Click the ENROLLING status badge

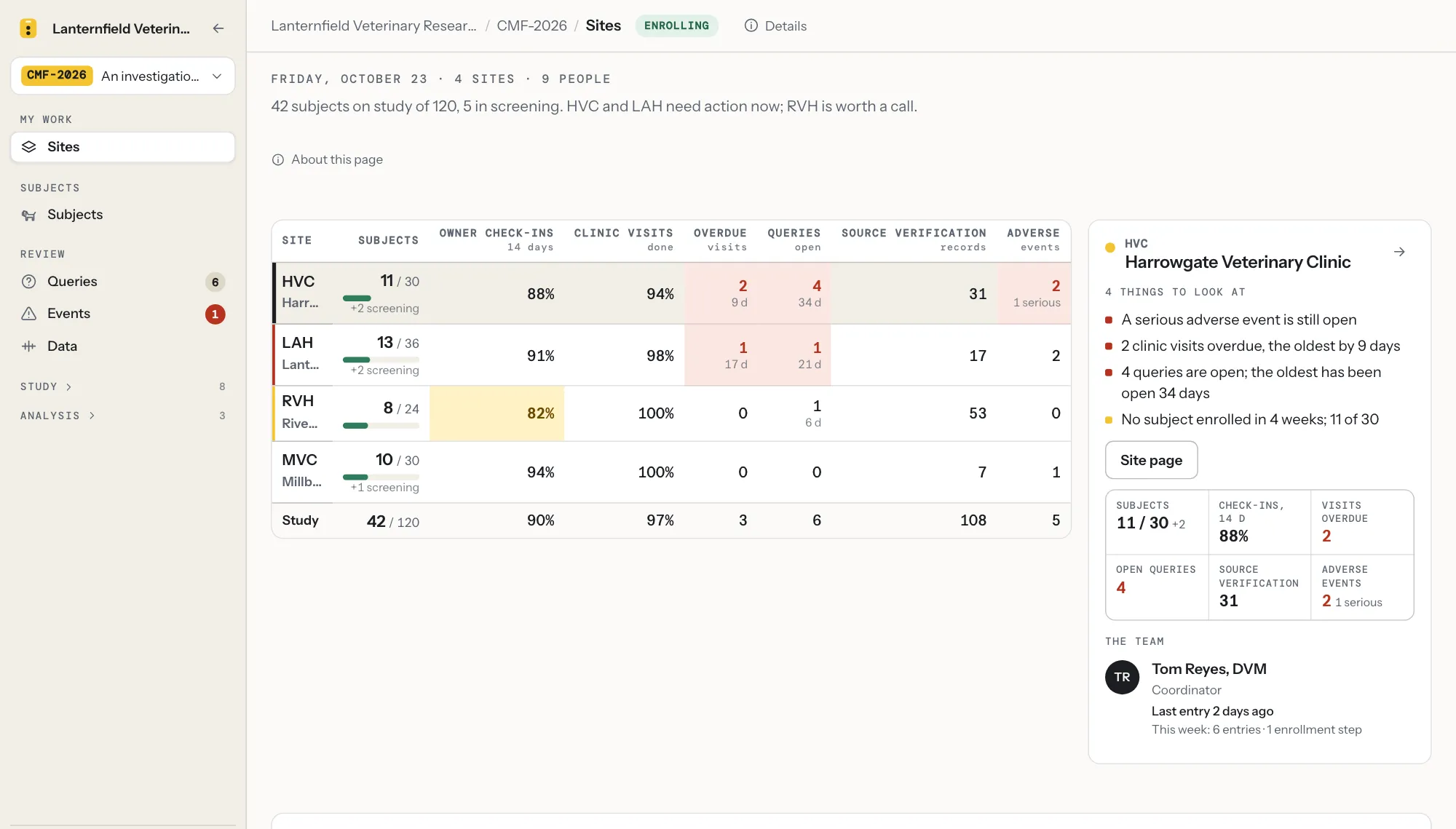pos(676,25)
